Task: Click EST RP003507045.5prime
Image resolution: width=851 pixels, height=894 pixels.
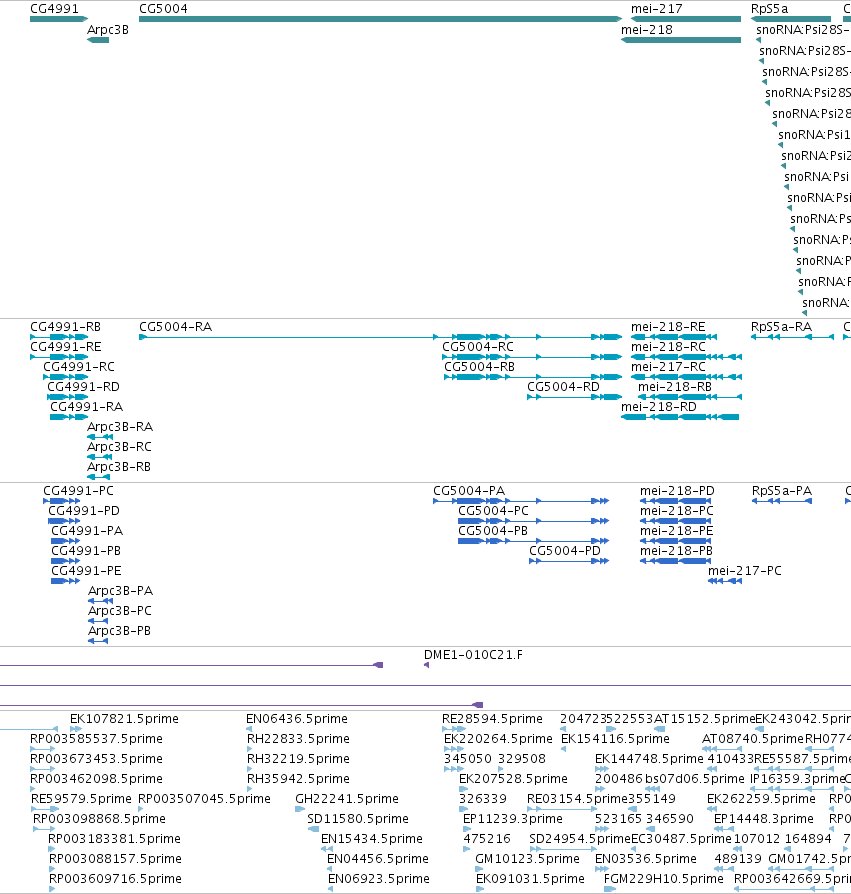Action: point(204,799)
